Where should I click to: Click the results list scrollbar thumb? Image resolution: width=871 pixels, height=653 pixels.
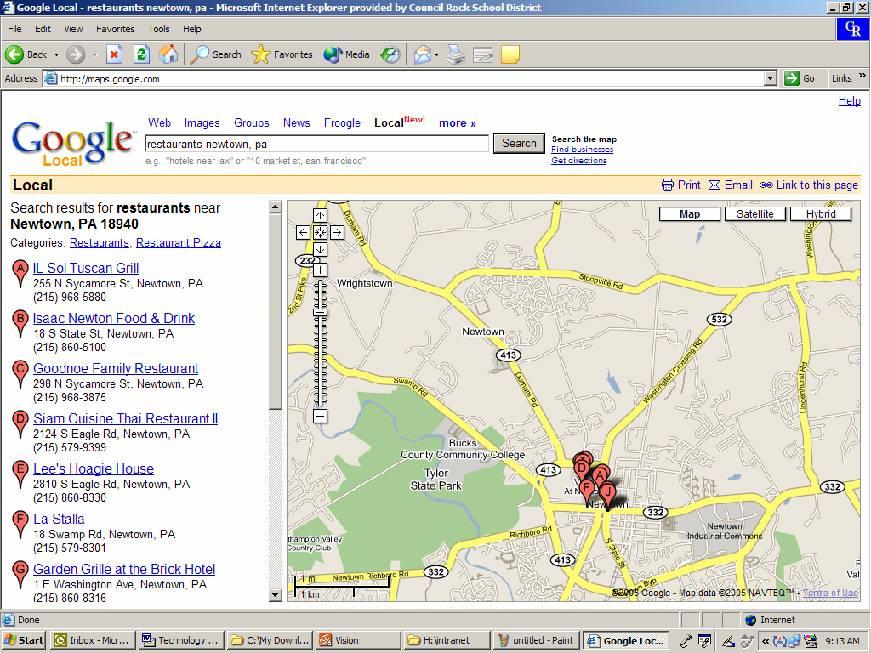275,312
